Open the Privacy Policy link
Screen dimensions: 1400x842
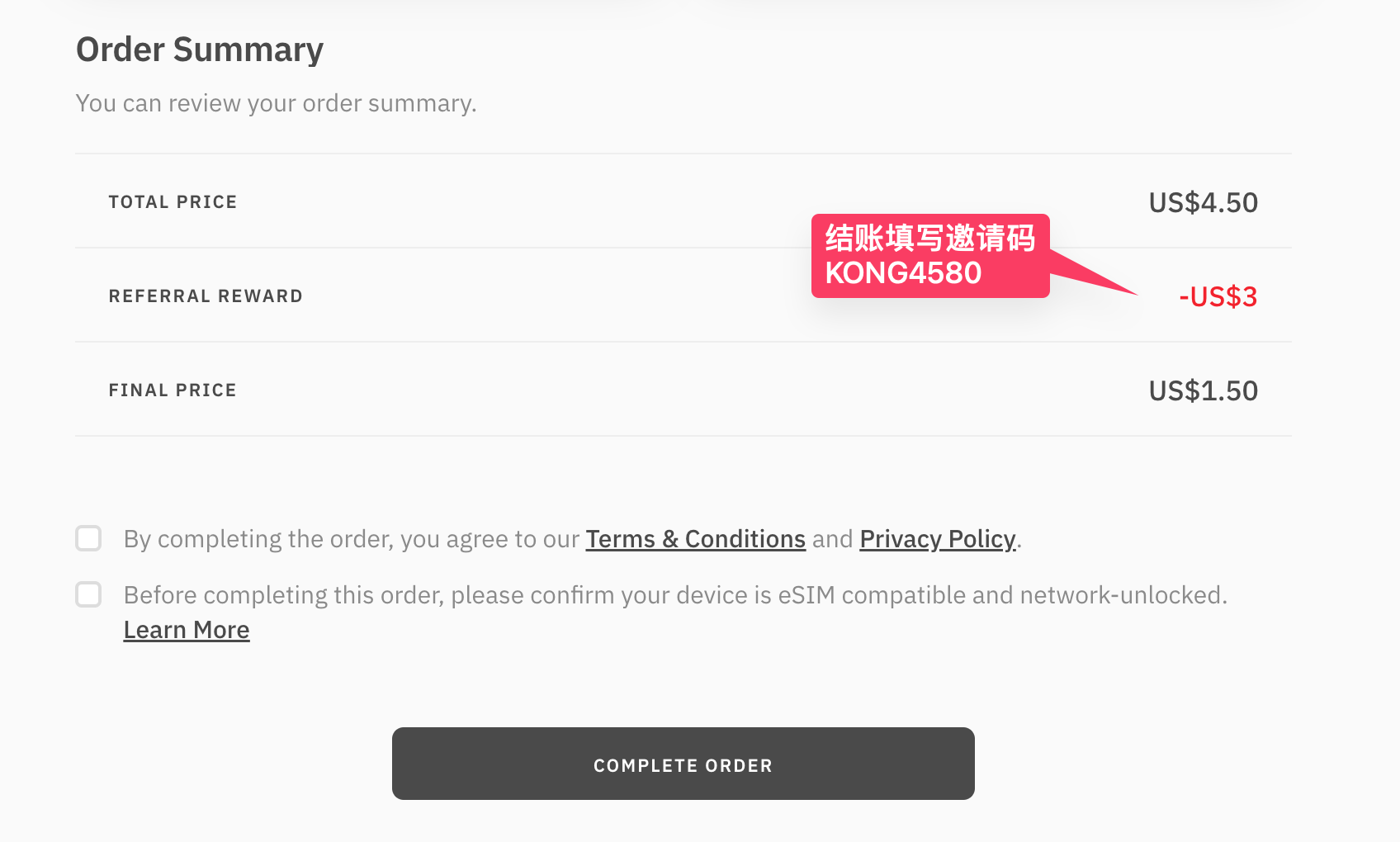pyautogui.click(x=937, y=539)
